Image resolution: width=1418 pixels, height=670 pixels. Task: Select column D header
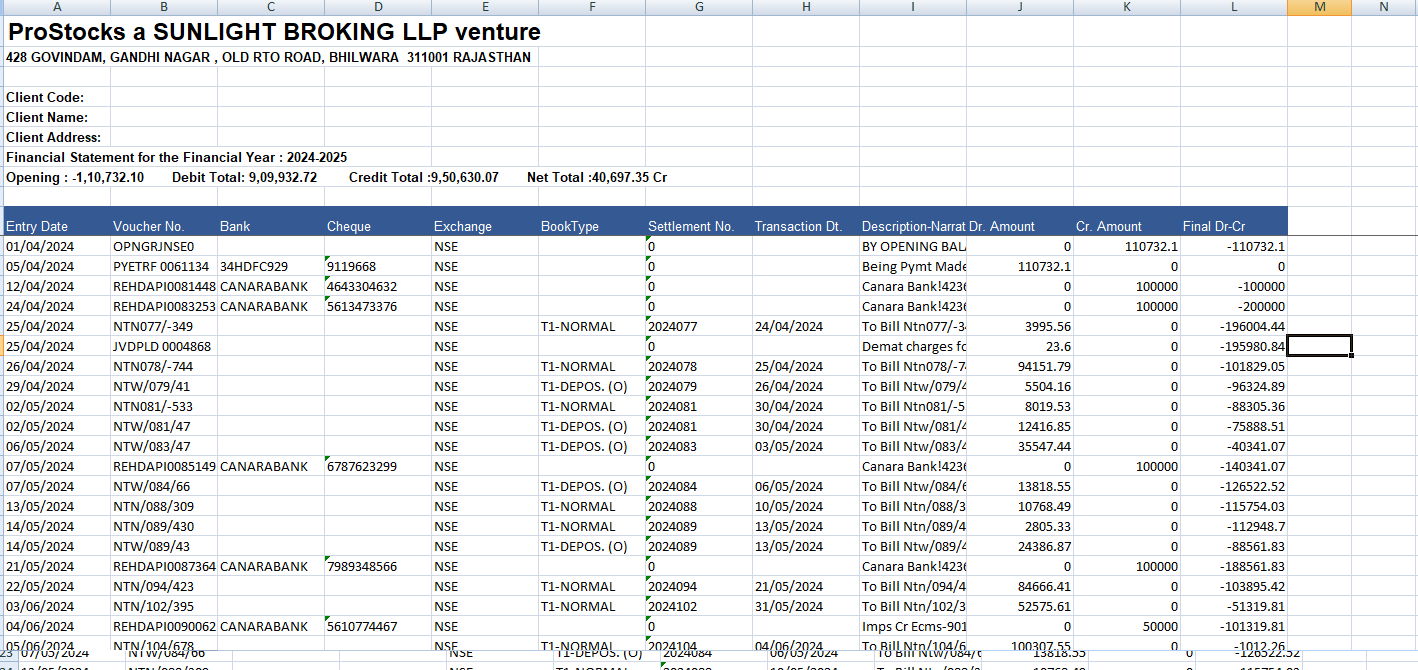click(378, 8)
